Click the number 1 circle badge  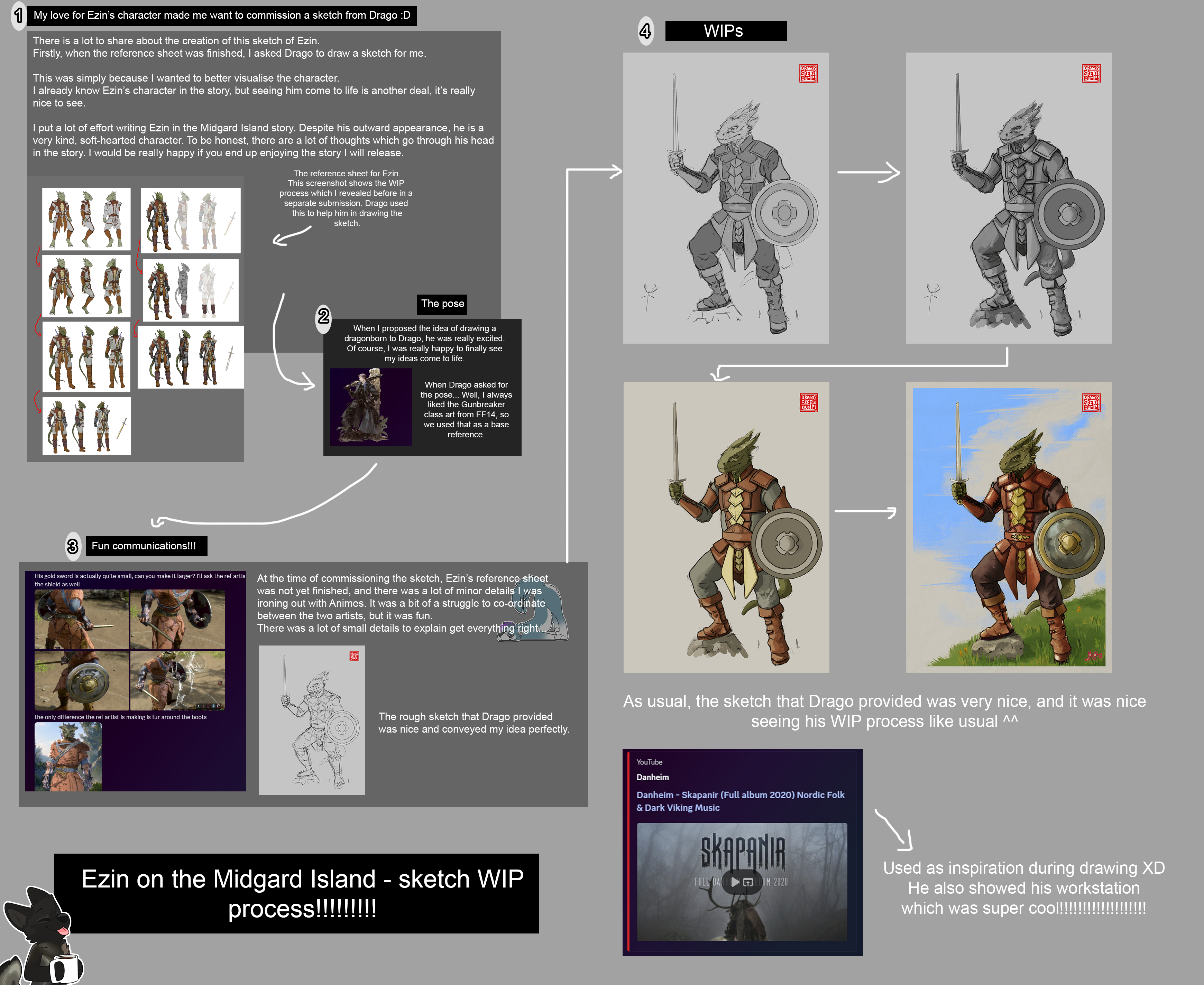(18, 15)
